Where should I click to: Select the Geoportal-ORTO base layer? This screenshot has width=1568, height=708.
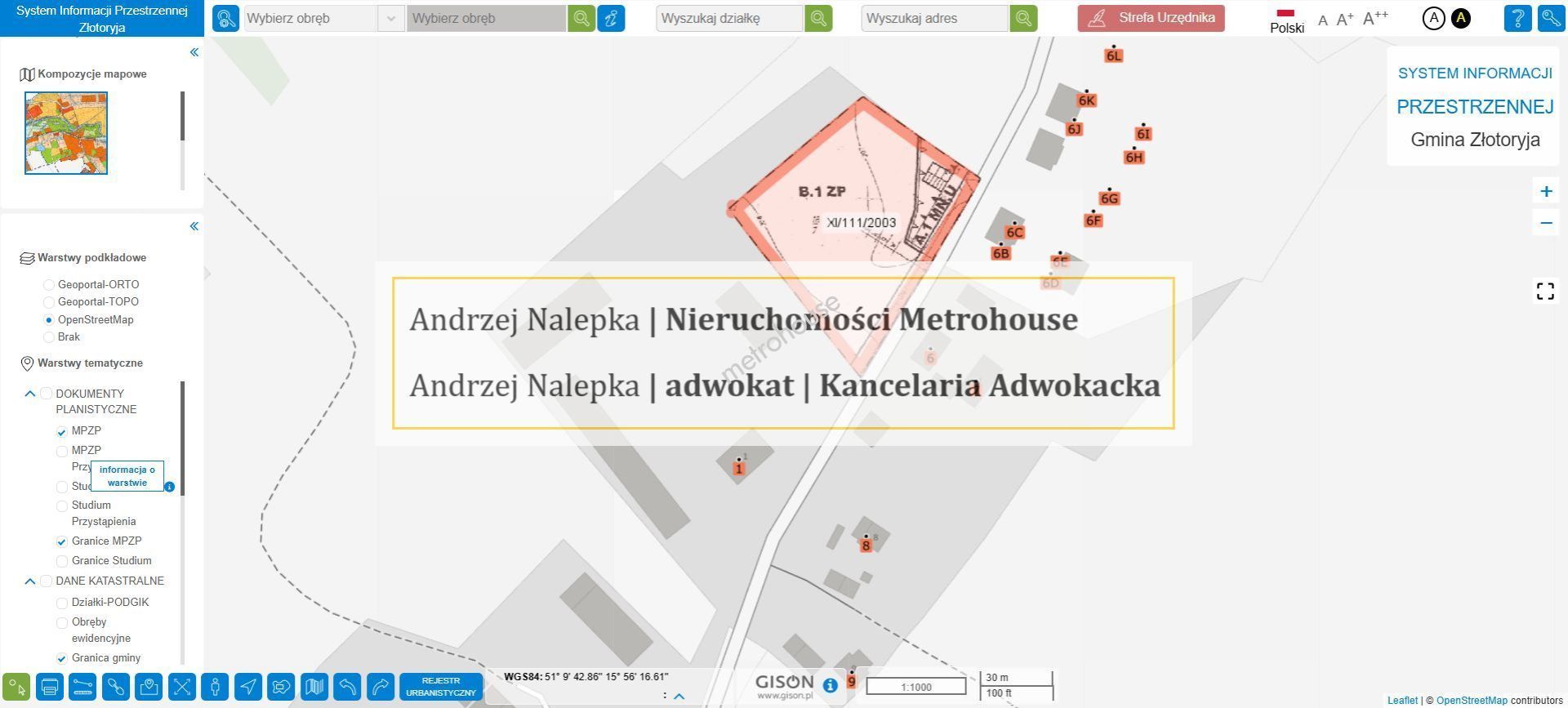coord(49,285)
